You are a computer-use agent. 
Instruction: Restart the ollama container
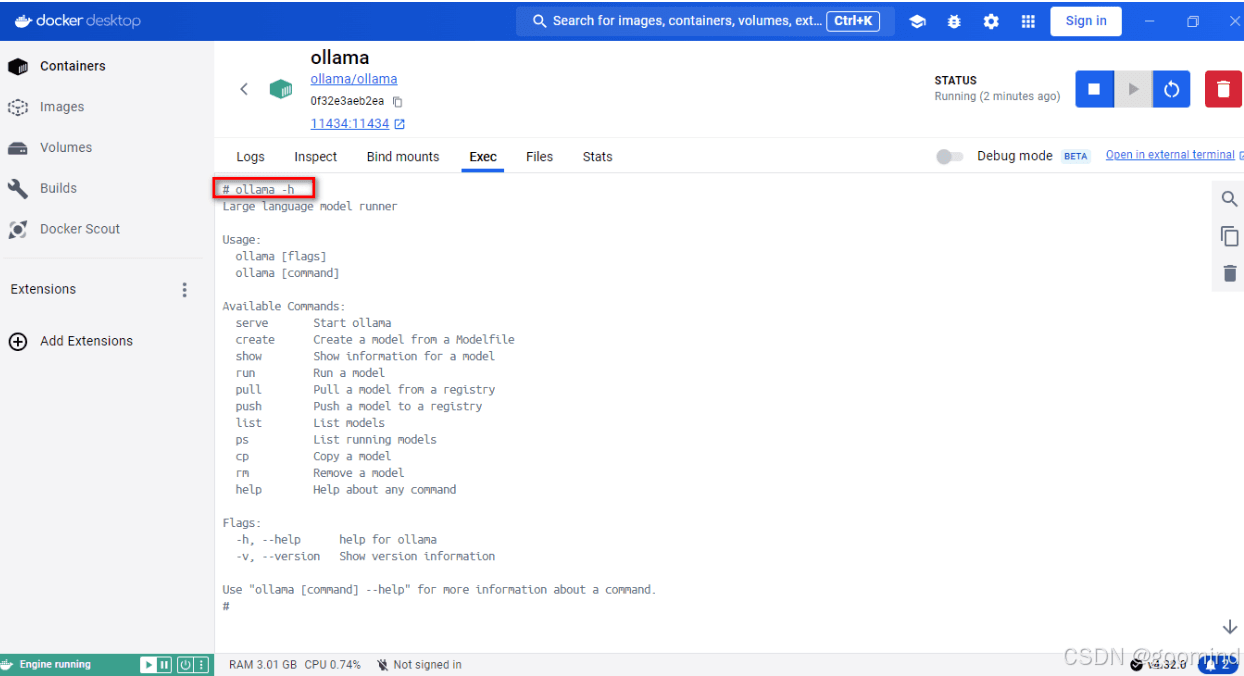point(1171,89)
